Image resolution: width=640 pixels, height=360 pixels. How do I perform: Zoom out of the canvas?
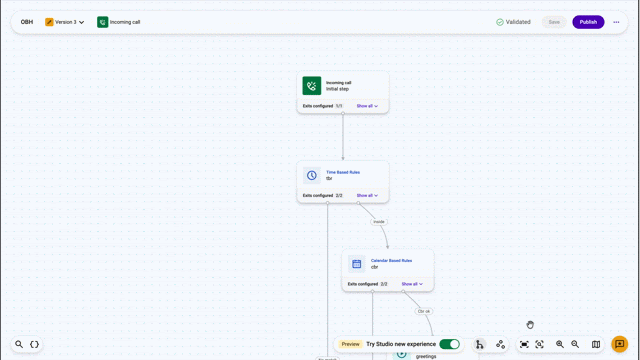575,344
